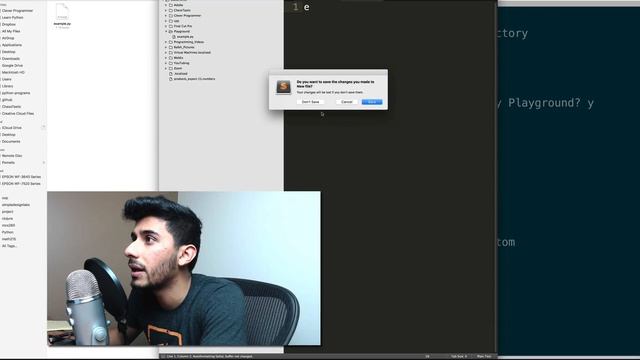The image size is (640, 360).
Task: Click the WebEx folder icon in Sublime sidebar
Action: (x=171, y=58)
